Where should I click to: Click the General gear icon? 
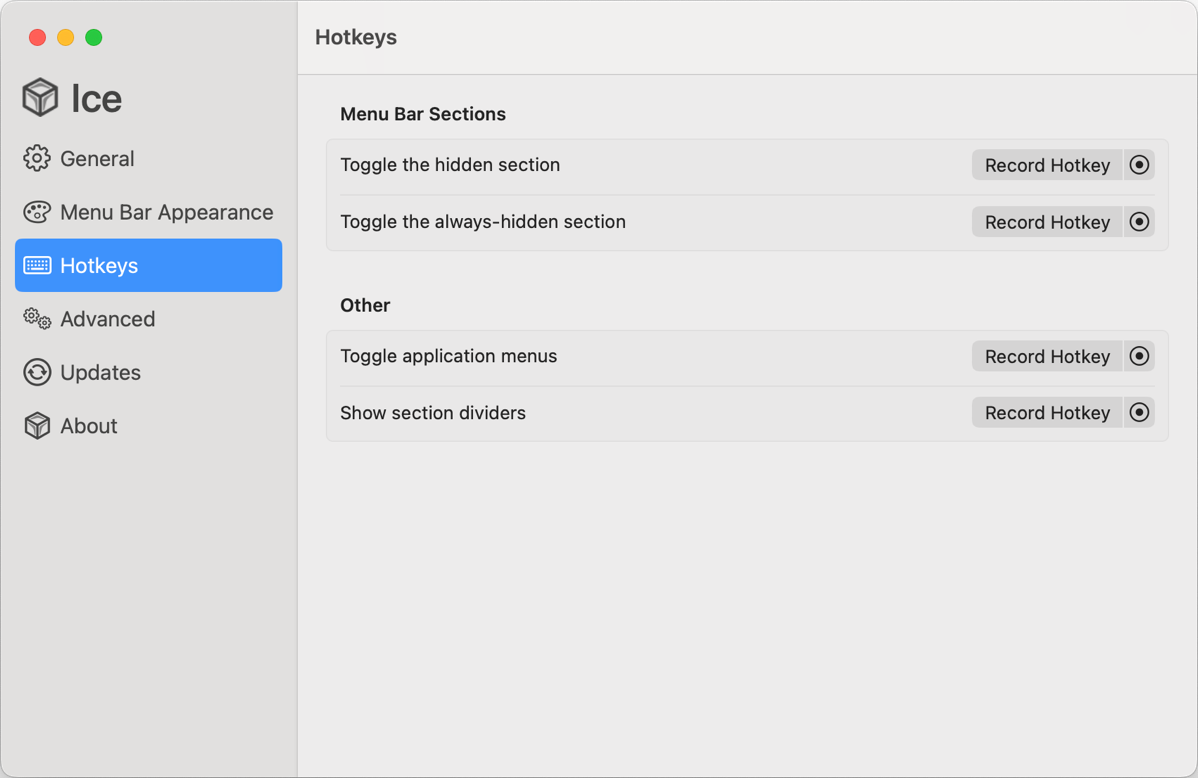[37, 158]
